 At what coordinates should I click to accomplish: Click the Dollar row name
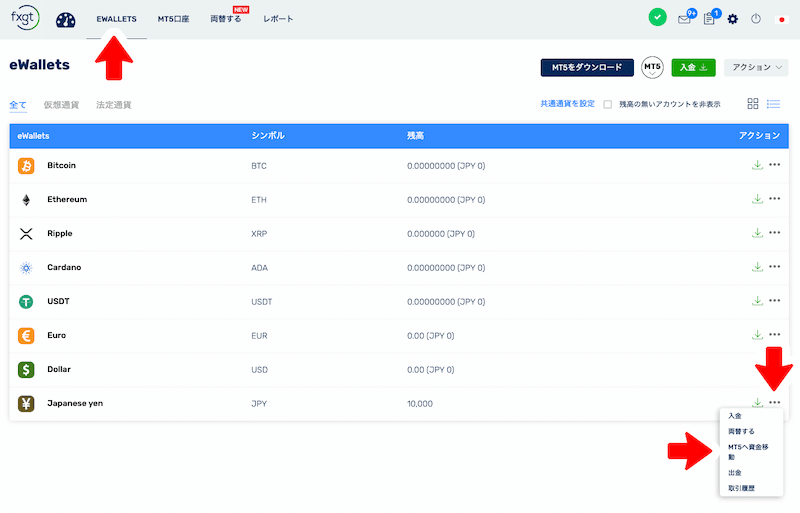[59, 369]
